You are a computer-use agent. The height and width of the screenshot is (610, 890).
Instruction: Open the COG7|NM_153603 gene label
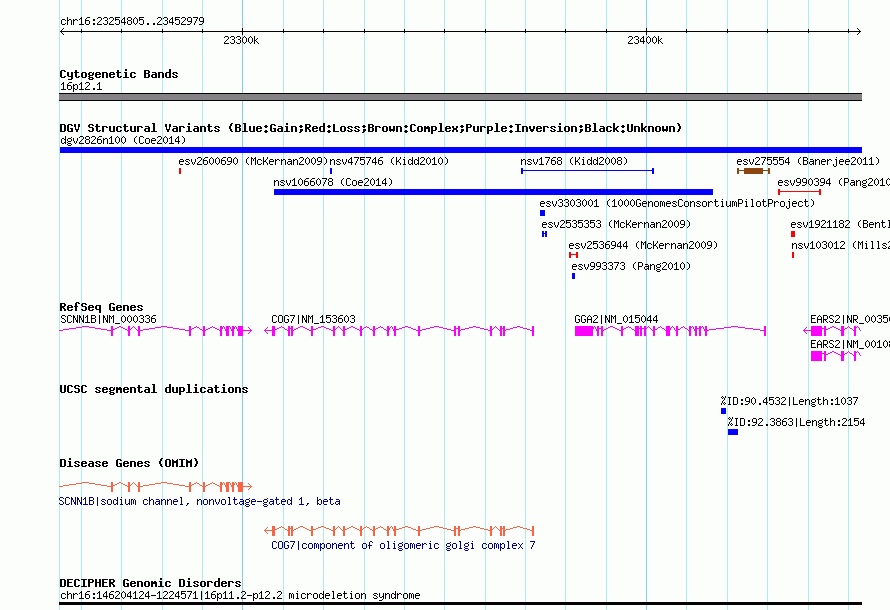313,319
